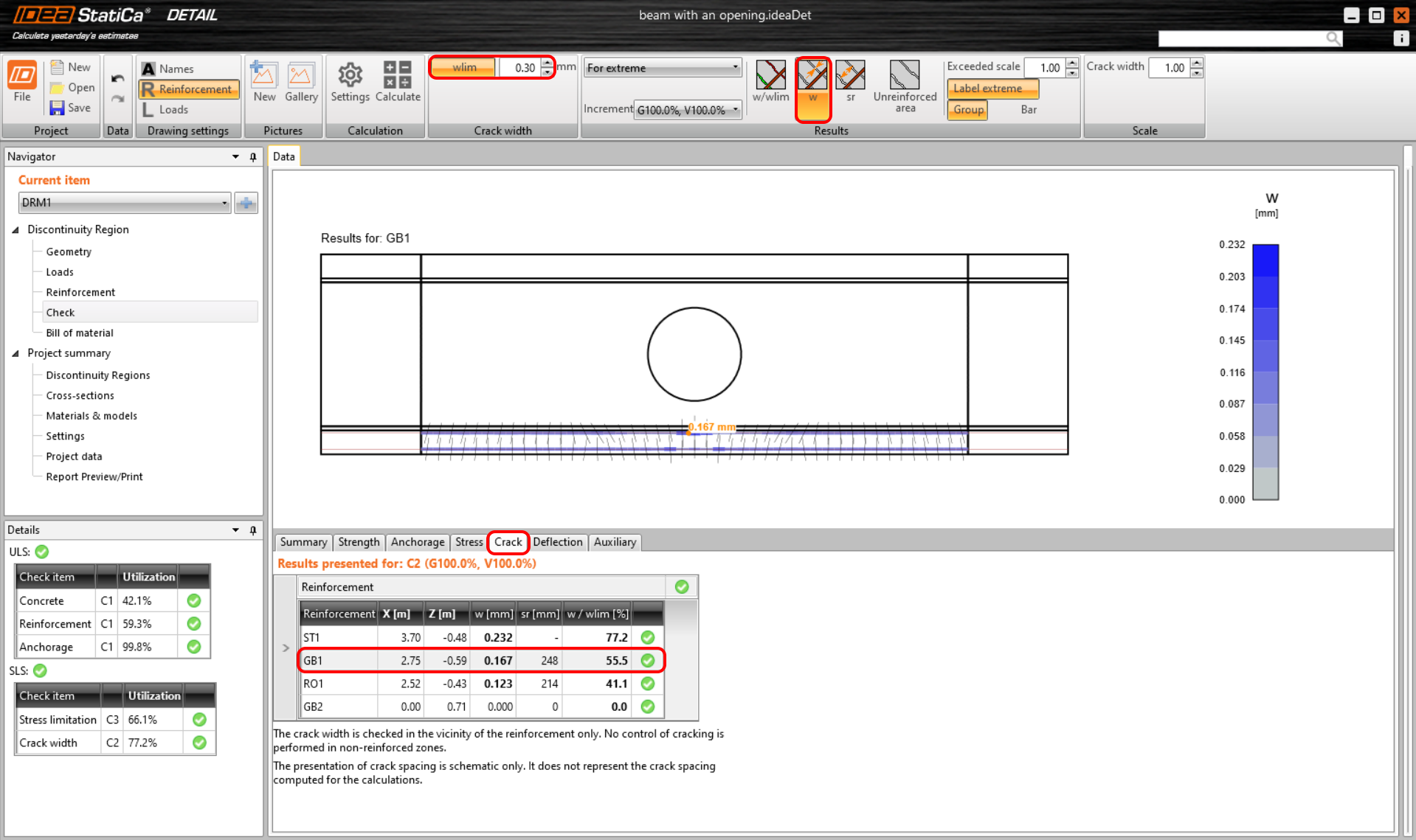This screenshot has height=840, width=1416.
Task: Toggle the Label extreme option
Action: (992, 88)
